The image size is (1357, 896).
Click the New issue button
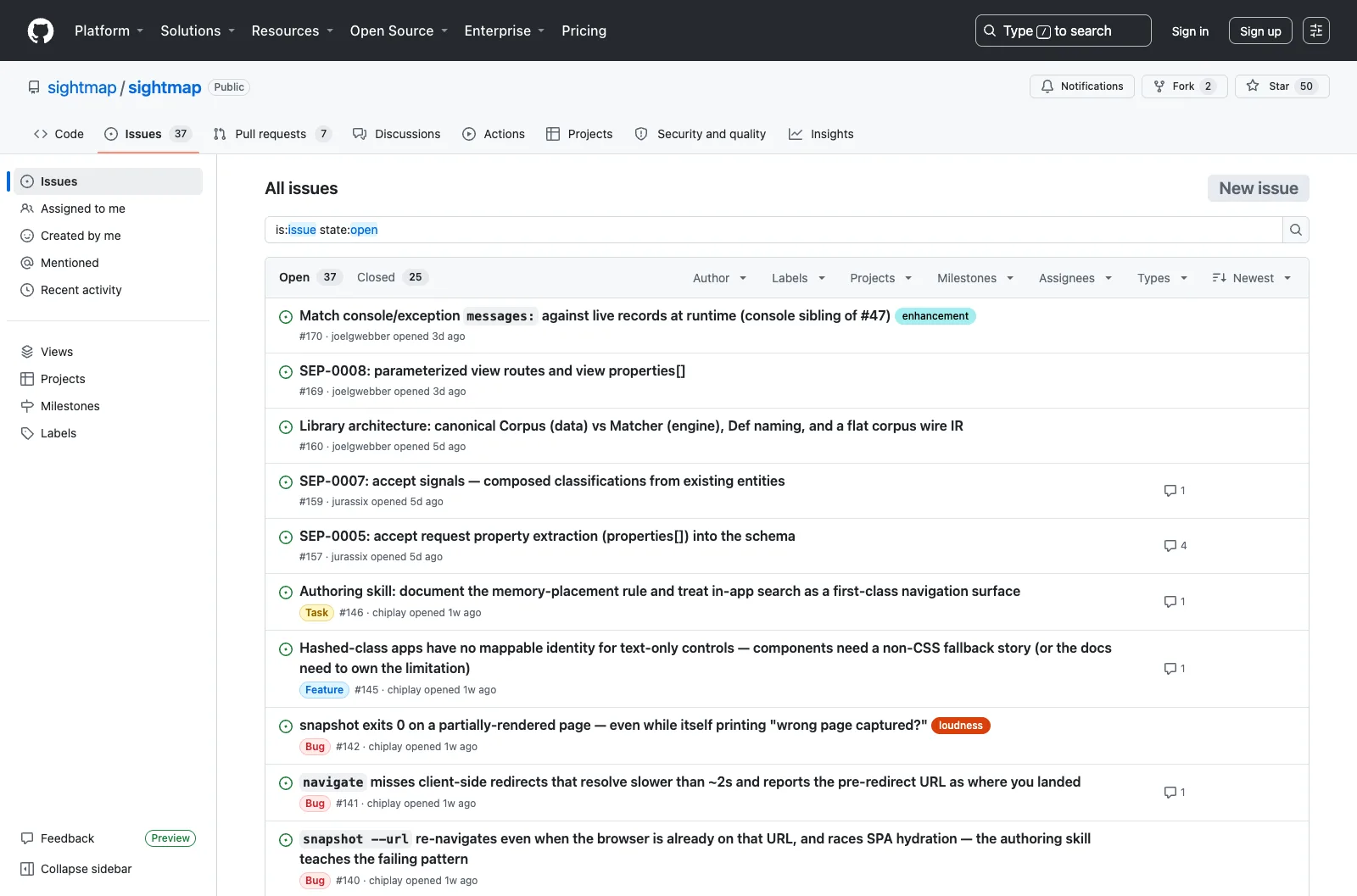pos(1259,188)
